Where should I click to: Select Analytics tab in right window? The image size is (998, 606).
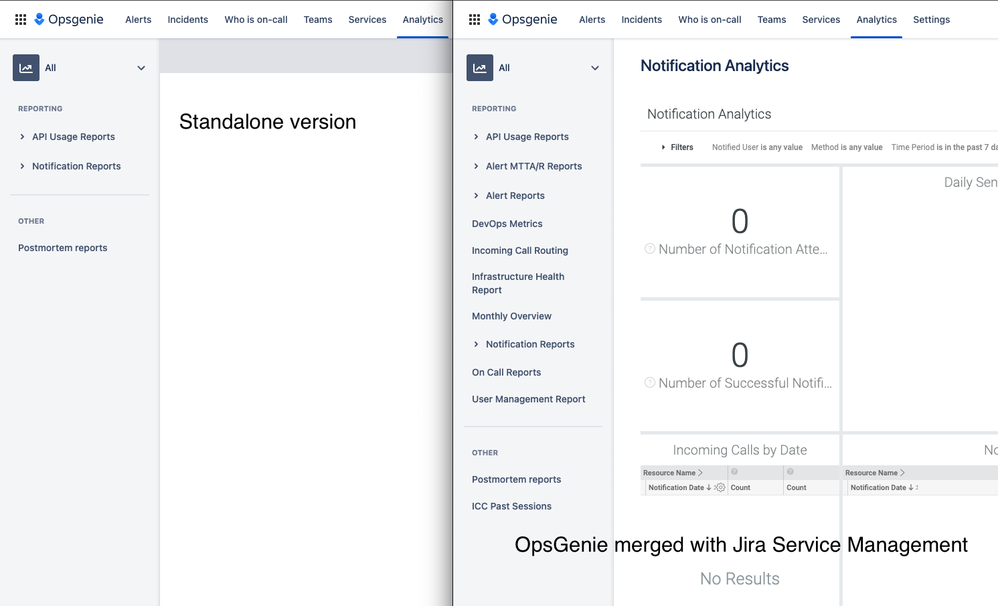coord(876,20)
